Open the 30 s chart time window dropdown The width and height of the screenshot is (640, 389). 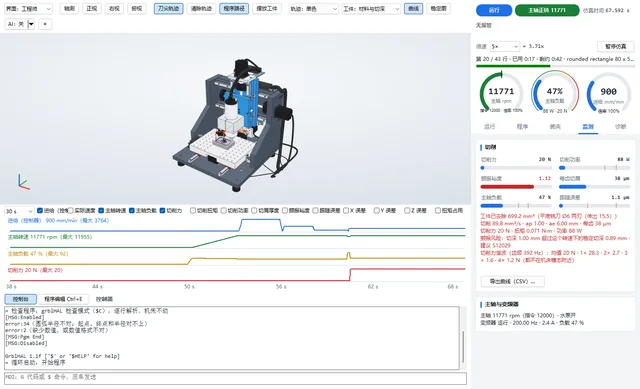click(19, 211)
